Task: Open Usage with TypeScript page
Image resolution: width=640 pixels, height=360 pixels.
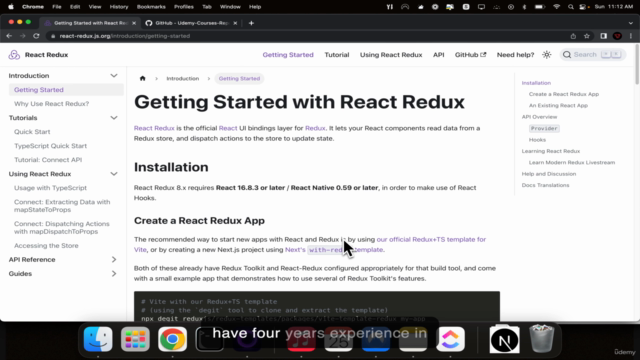Action: [51, 188]
